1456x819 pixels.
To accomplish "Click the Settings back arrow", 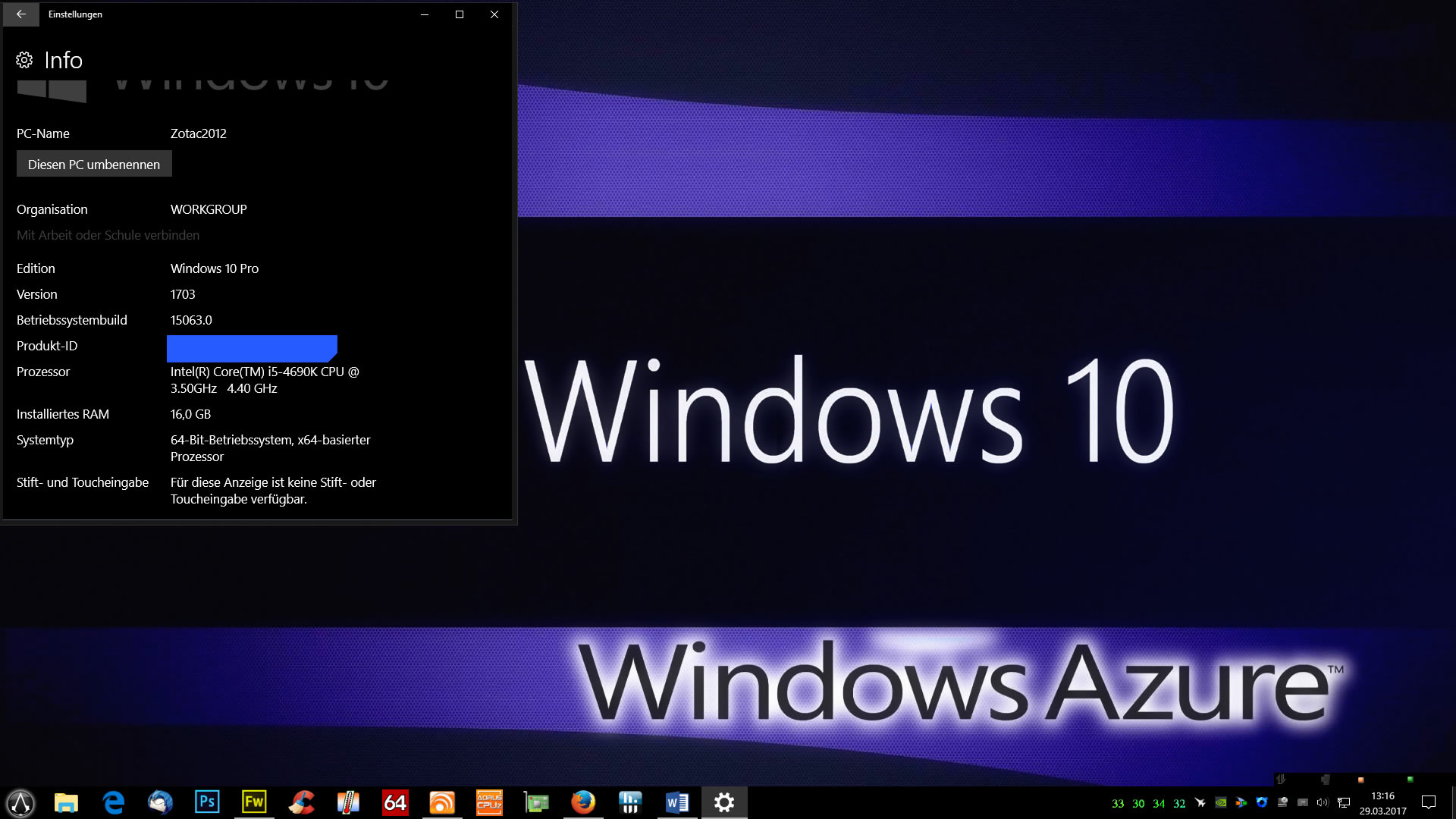I will pyautogui.click(x=20, y=14).
